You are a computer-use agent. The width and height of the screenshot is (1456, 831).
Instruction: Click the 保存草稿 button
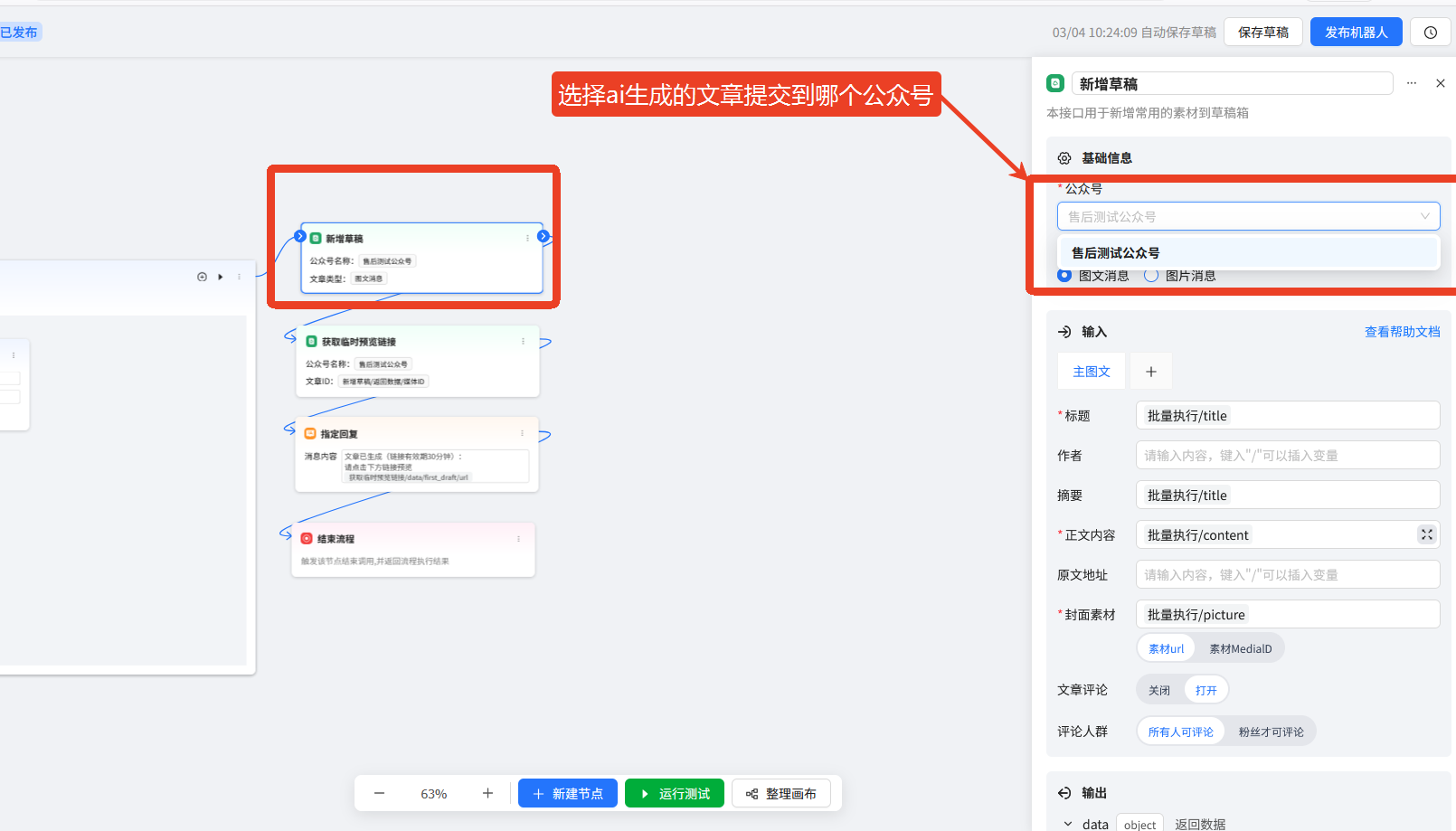tap(1263, 33)
